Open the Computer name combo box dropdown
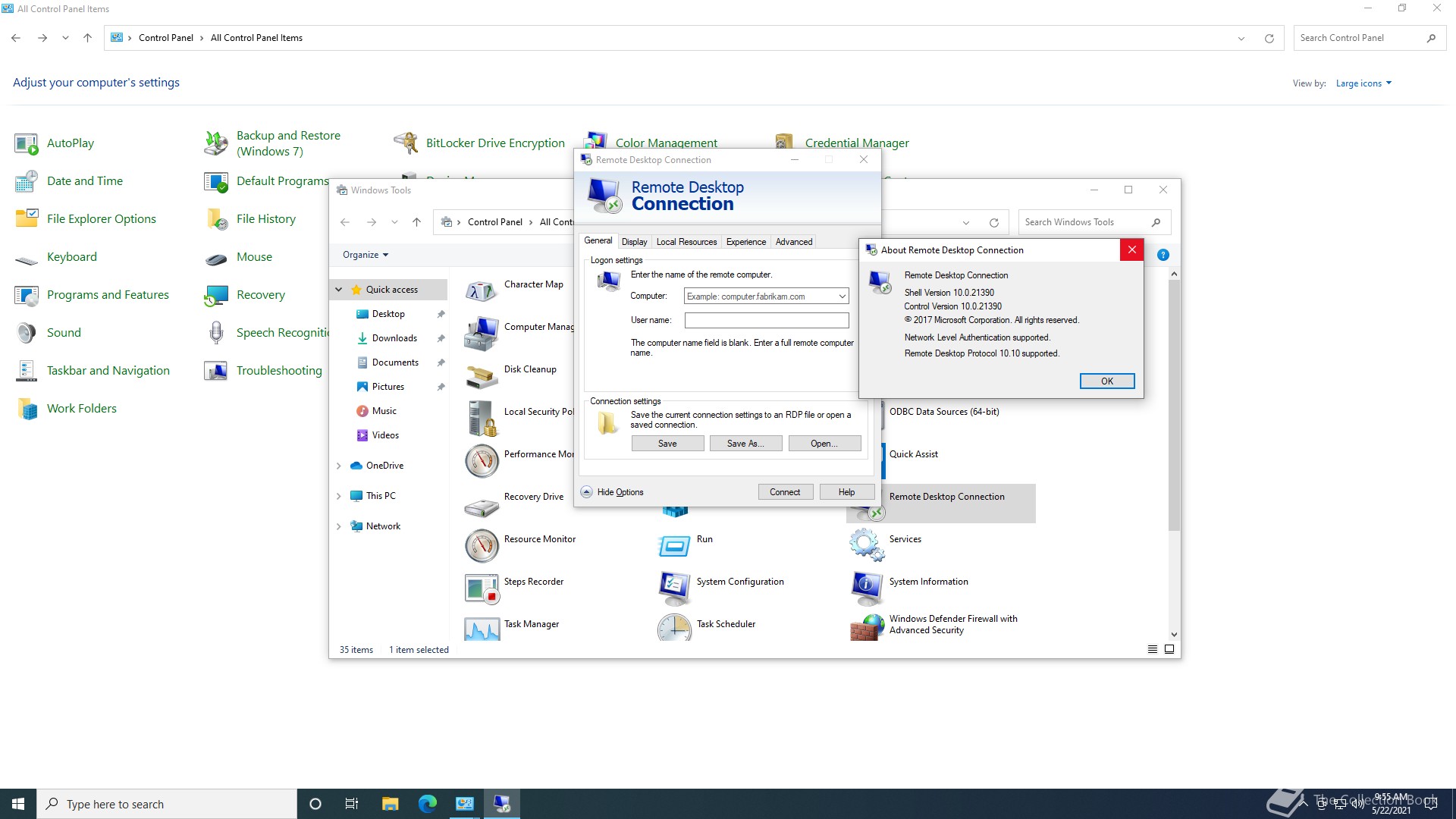This screenshot has height=819, width=1456. tap(842, 297)
